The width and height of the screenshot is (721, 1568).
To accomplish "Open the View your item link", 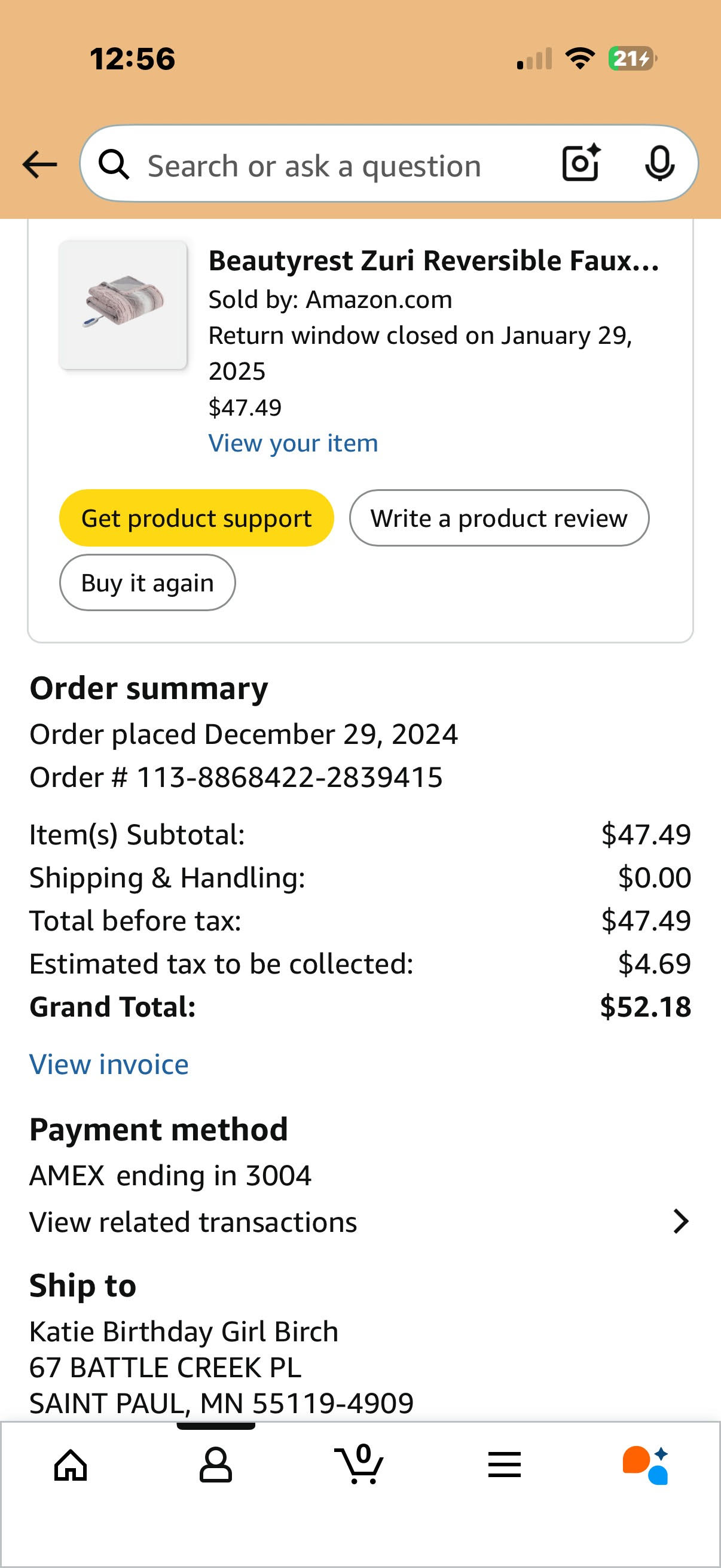I will pos(294,443).
